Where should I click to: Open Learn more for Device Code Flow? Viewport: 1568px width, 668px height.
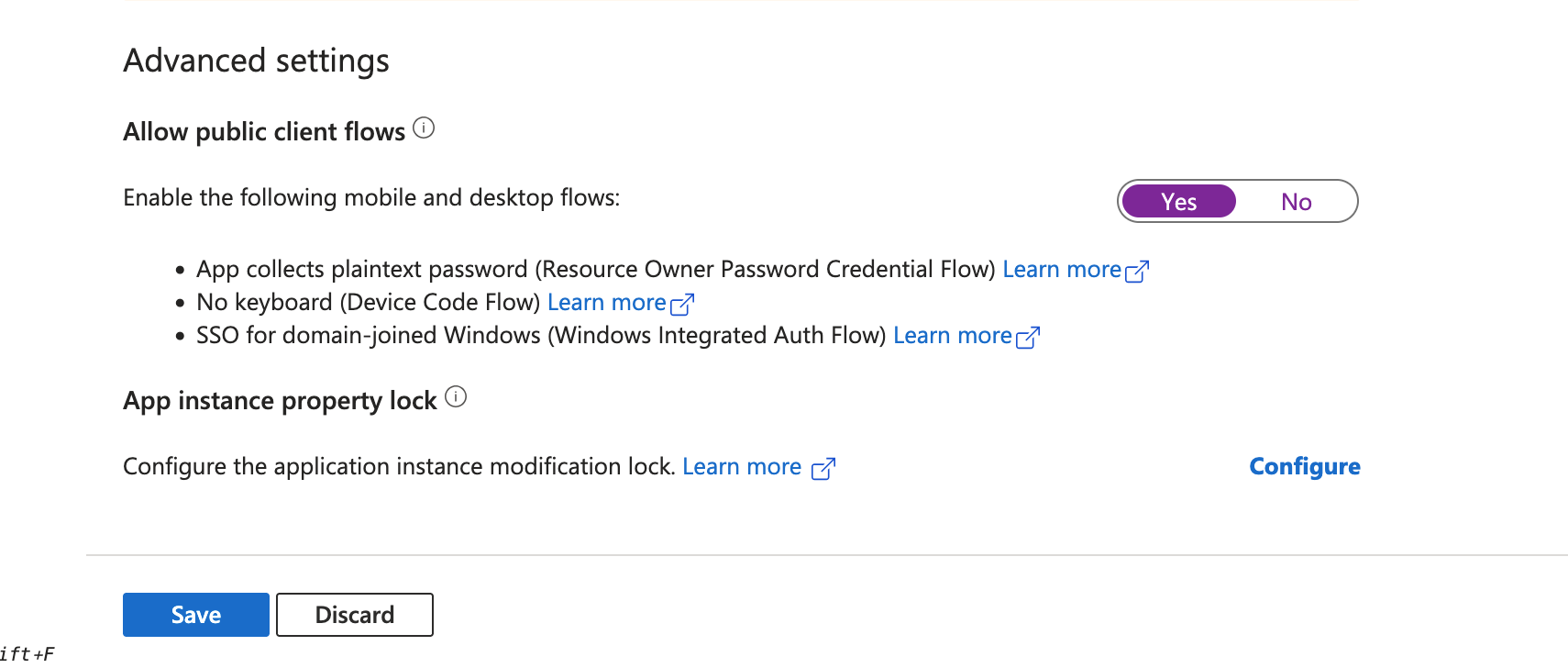(x=607, y=303)
